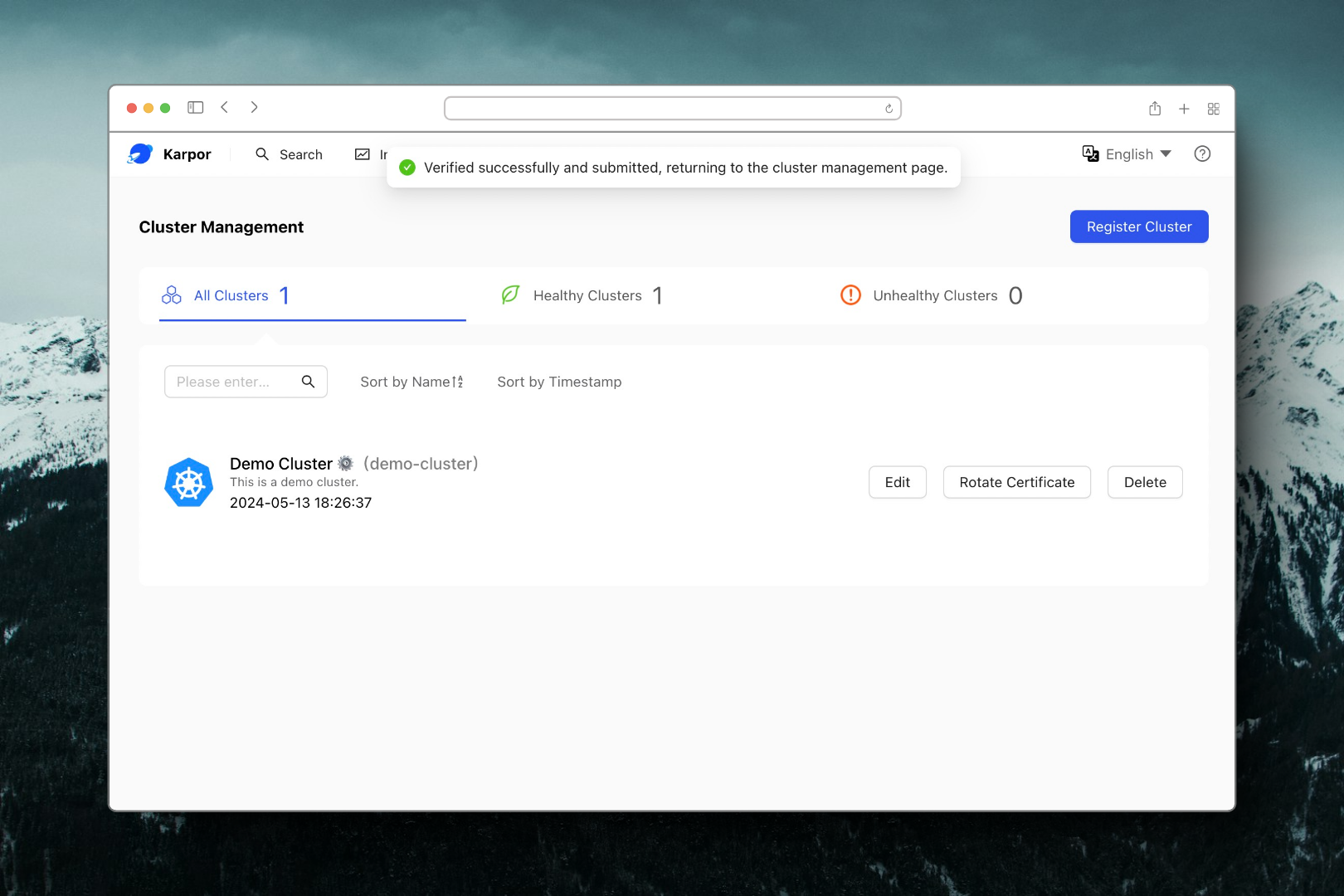Image resolution: width=1344 pixels, height=896 pixels.
Task: Open the Search page from navbar
Action: pyautogui.click(x=289, y=154)
